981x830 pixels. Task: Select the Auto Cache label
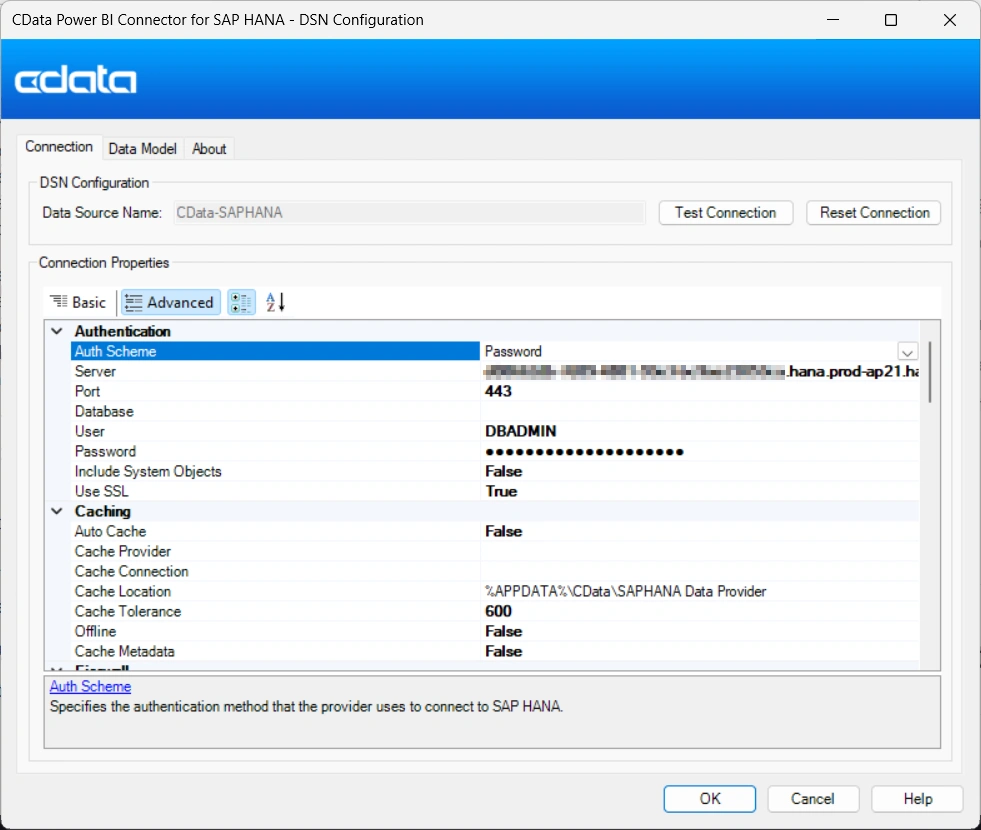111,532
